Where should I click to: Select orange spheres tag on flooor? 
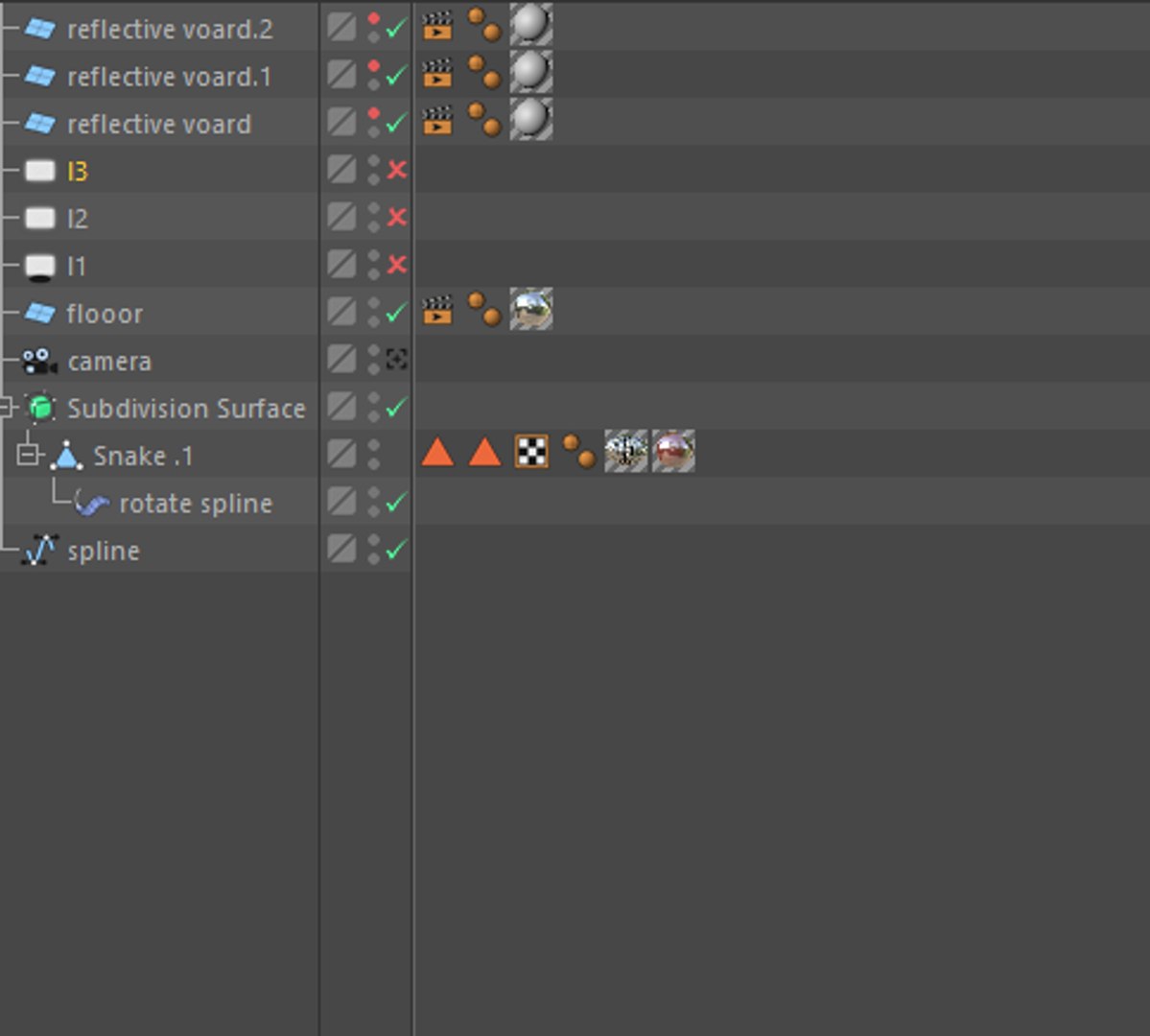click(x=484, y=309)
